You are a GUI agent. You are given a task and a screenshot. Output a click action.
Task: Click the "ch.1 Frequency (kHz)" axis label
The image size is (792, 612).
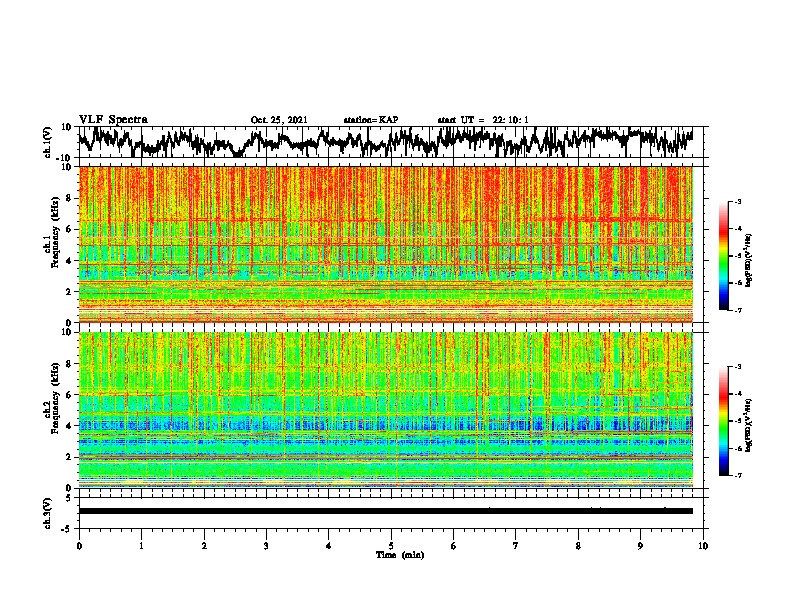tap(52, 233)
